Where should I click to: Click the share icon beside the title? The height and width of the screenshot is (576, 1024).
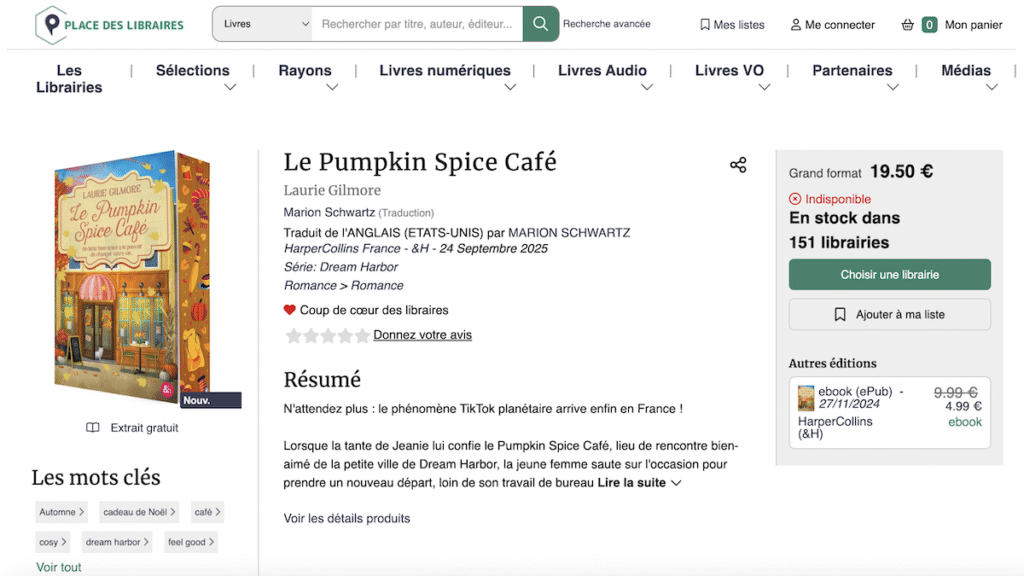coord(738,165)
